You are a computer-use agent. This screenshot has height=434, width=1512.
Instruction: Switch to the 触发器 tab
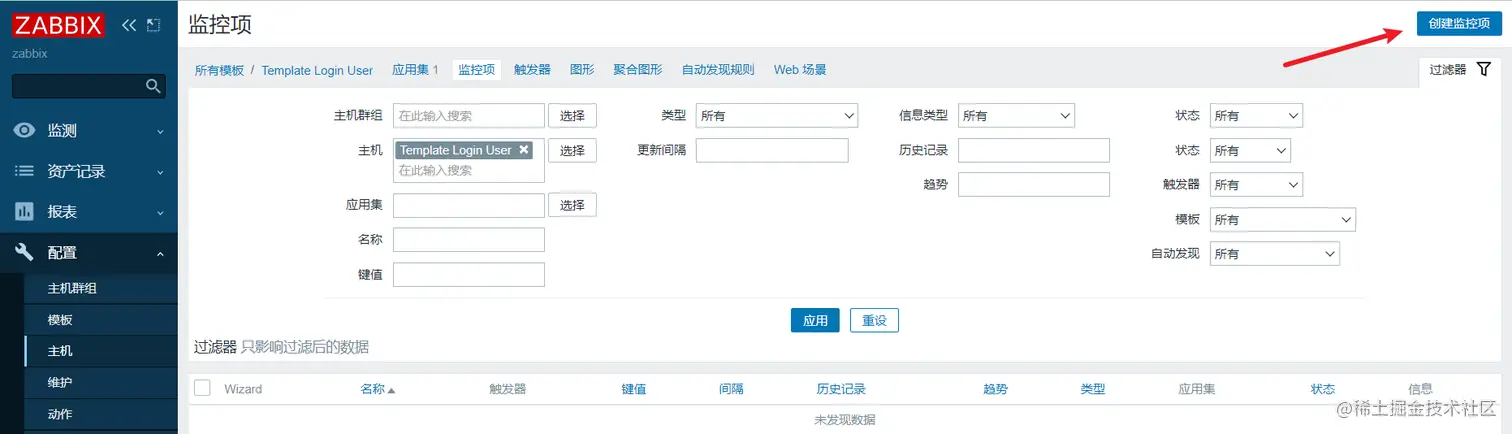pyautogui.click(x=532, y=70)
